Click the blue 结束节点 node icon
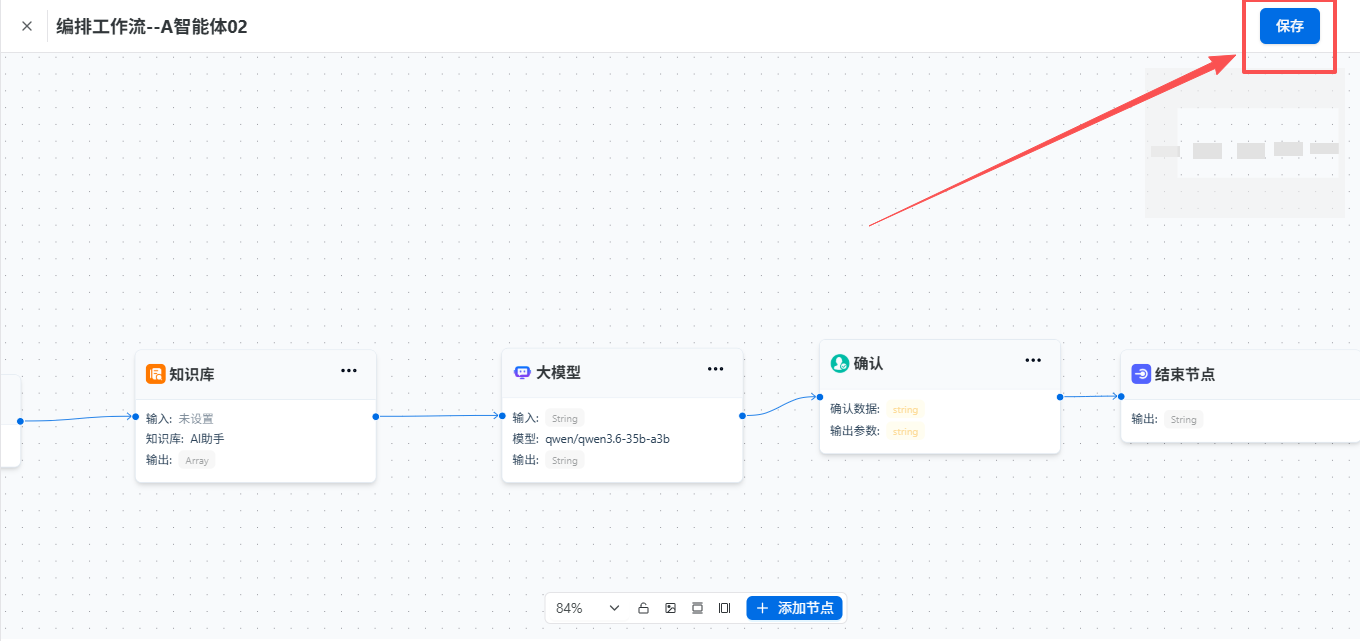 coord(1141,374)
